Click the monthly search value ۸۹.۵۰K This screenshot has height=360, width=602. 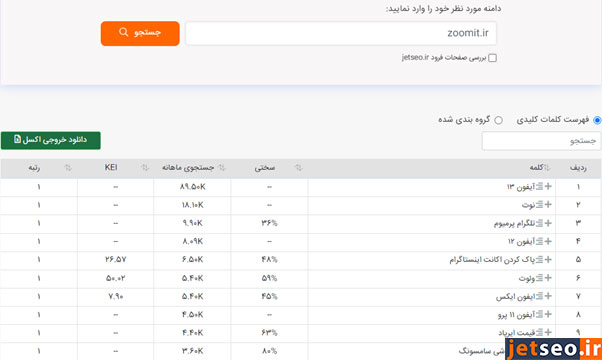click(193, 187)
